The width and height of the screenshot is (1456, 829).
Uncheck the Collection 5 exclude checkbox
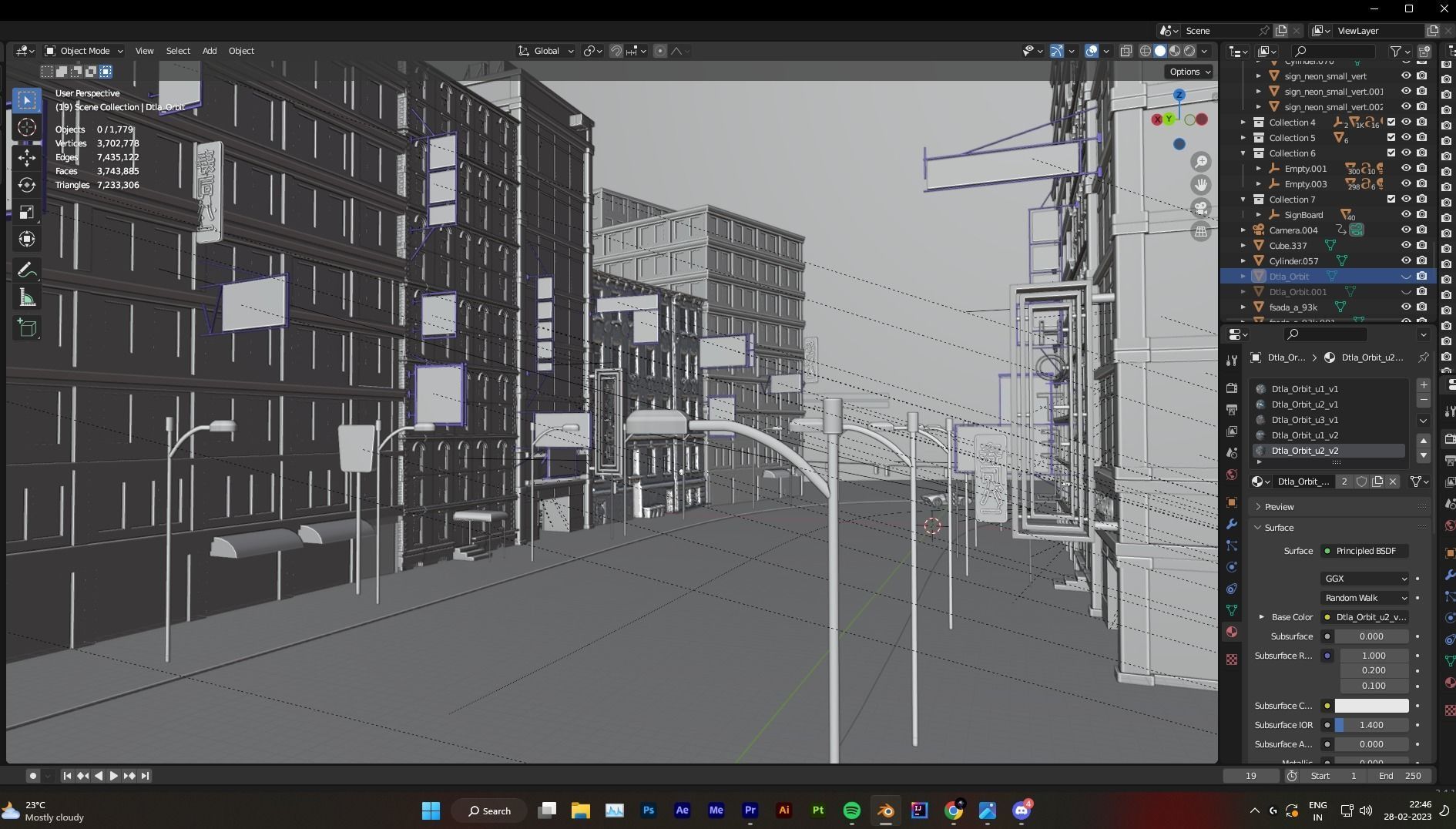(x=1391, y=137)
